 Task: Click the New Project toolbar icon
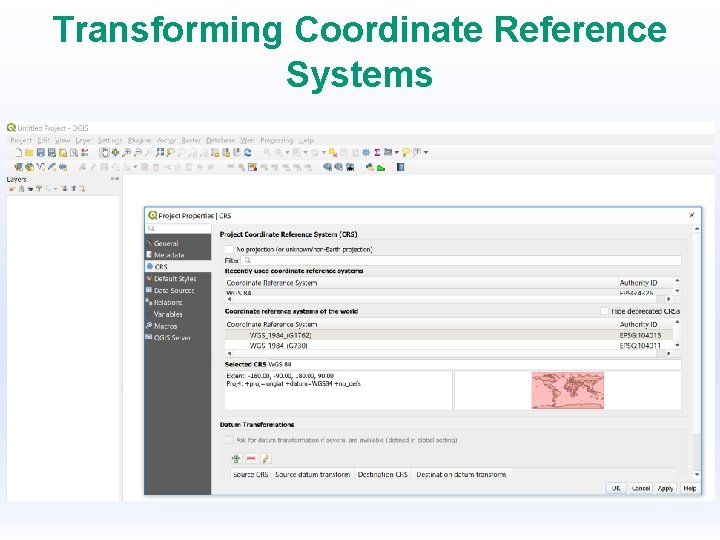tap(19, 153)
